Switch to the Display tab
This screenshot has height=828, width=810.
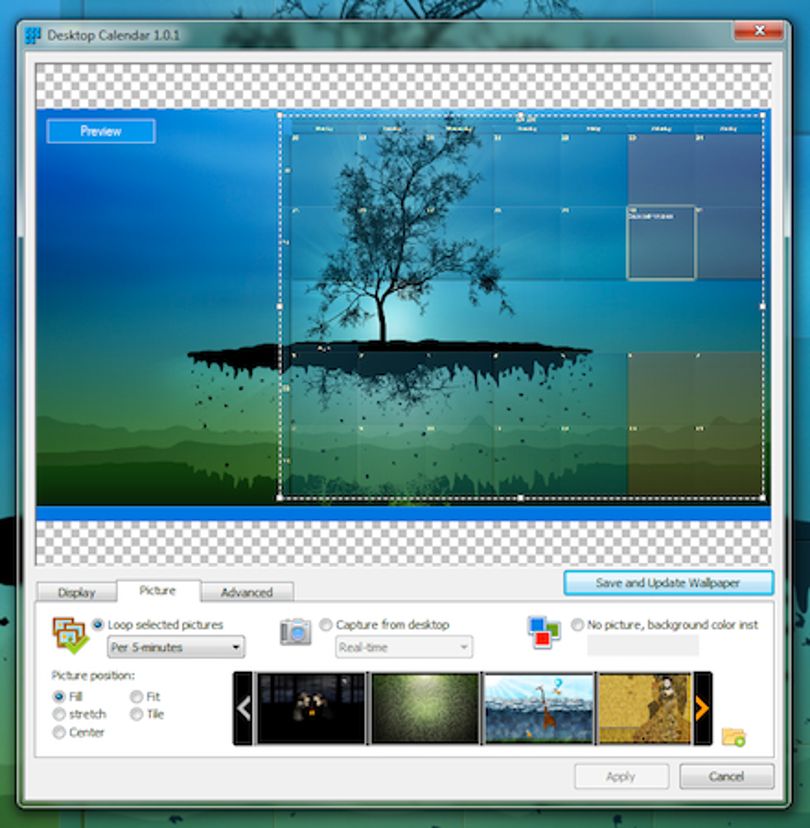77,592
